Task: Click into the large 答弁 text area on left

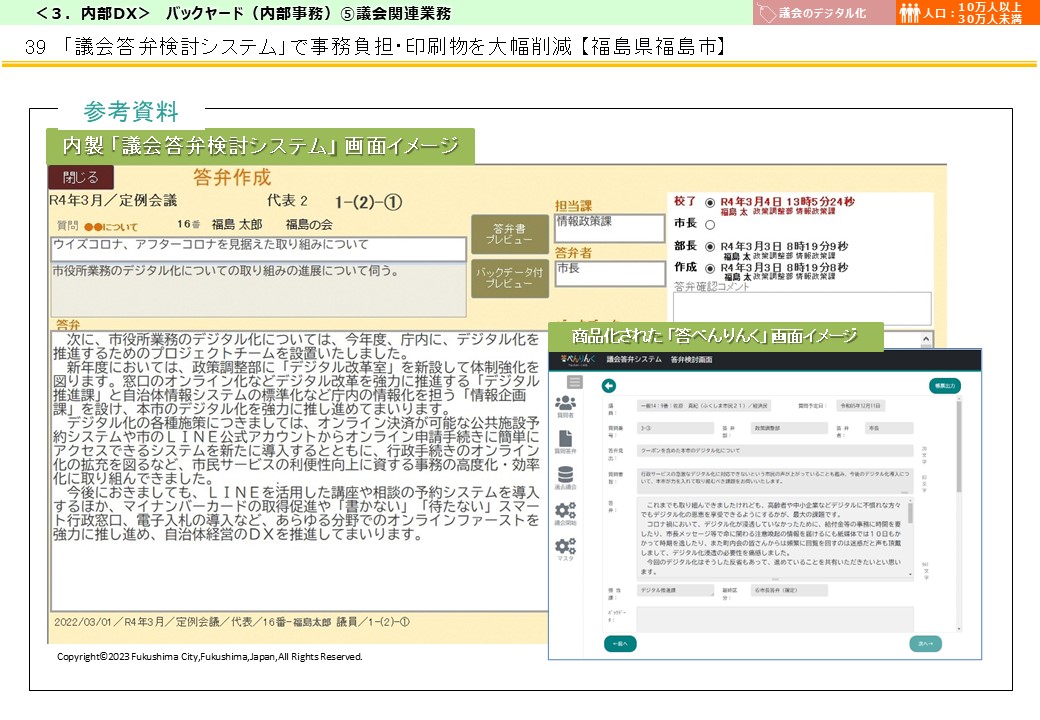Action: (298, 471)
